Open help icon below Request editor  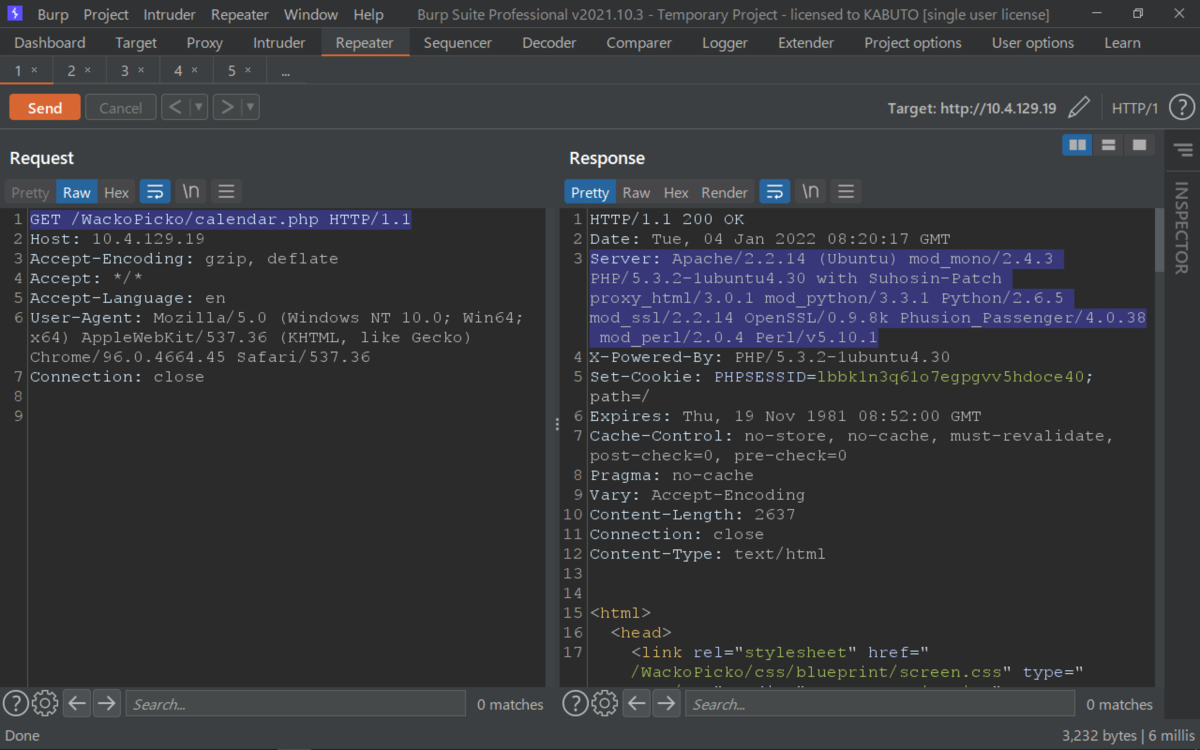point(14,703)
